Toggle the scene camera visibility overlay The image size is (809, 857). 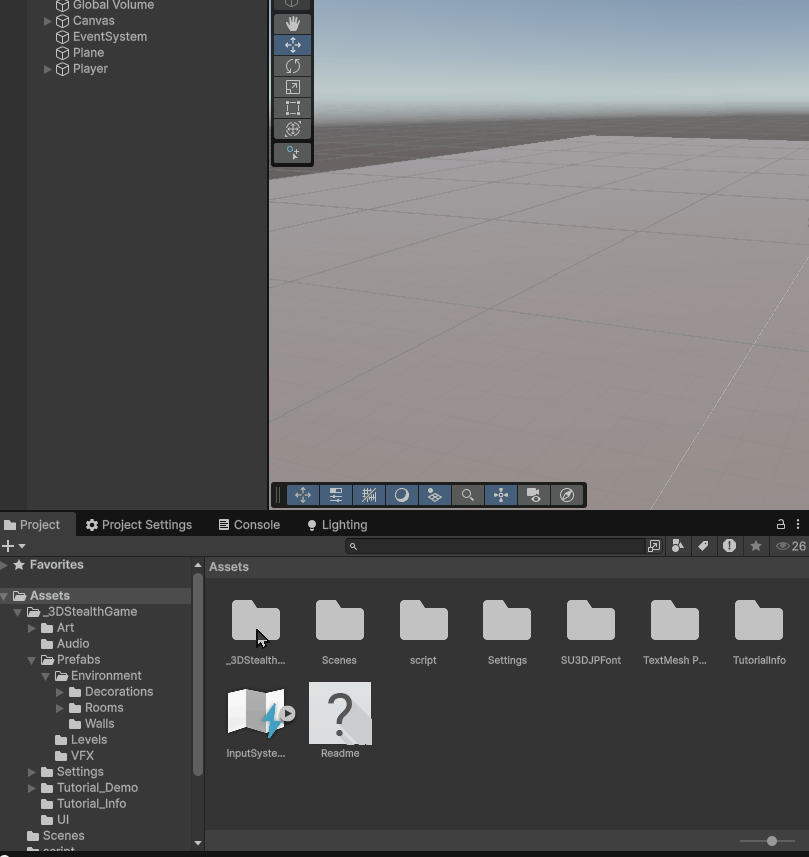tap(534, 495)
